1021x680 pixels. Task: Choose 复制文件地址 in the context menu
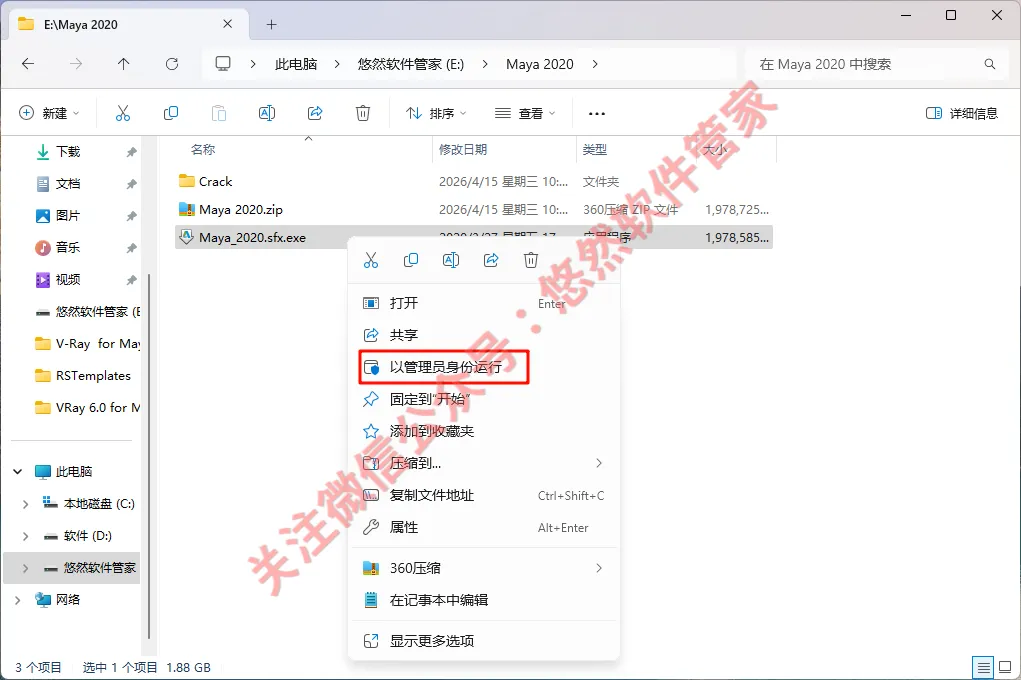(484, 495)
